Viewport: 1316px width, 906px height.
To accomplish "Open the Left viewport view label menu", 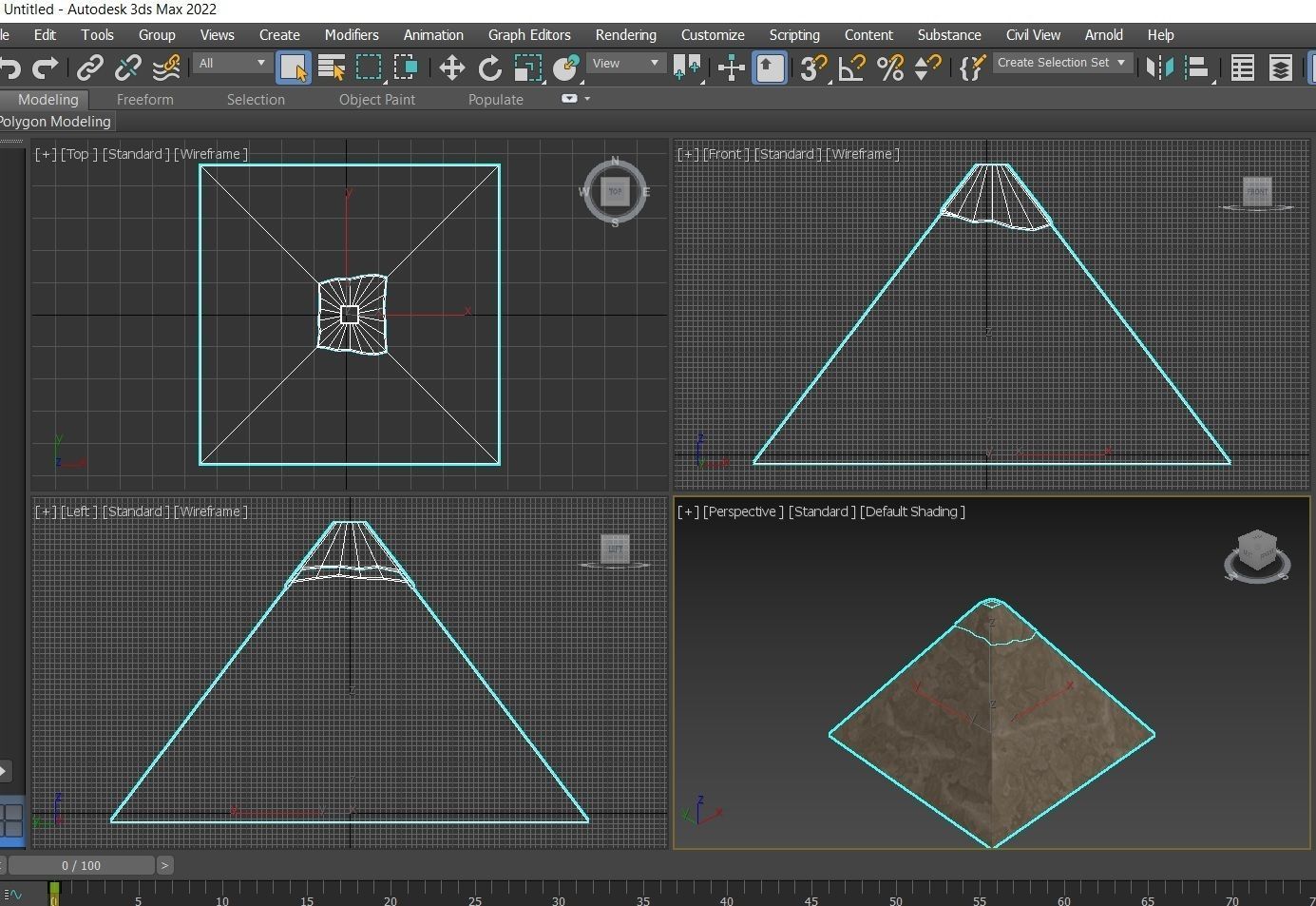I will pyautogui.click(x=79, y=511).
